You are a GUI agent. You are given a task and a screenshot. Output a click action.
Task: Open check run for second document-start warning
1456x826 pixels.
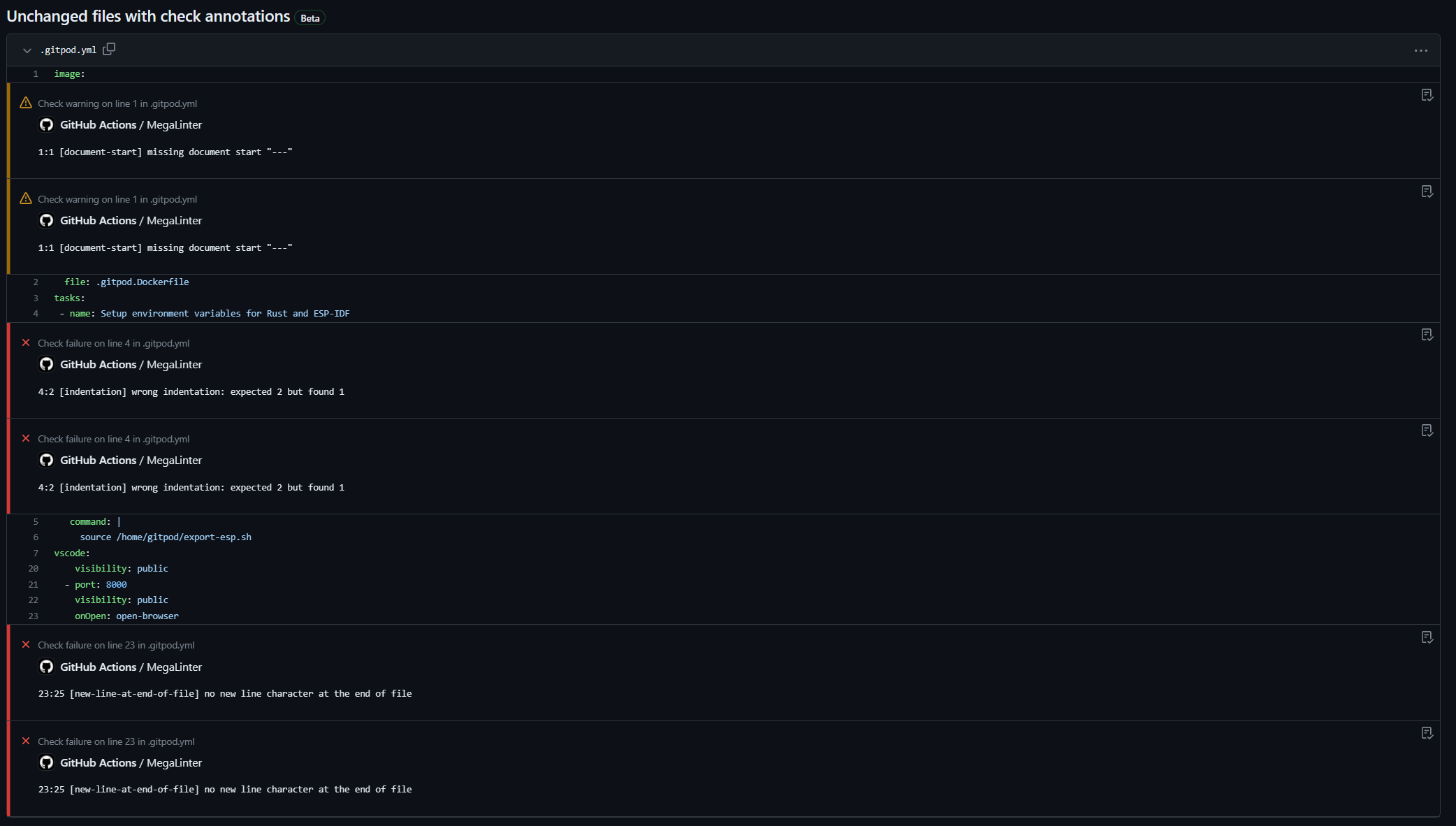pyautogui.click(x=1427, y=191)
